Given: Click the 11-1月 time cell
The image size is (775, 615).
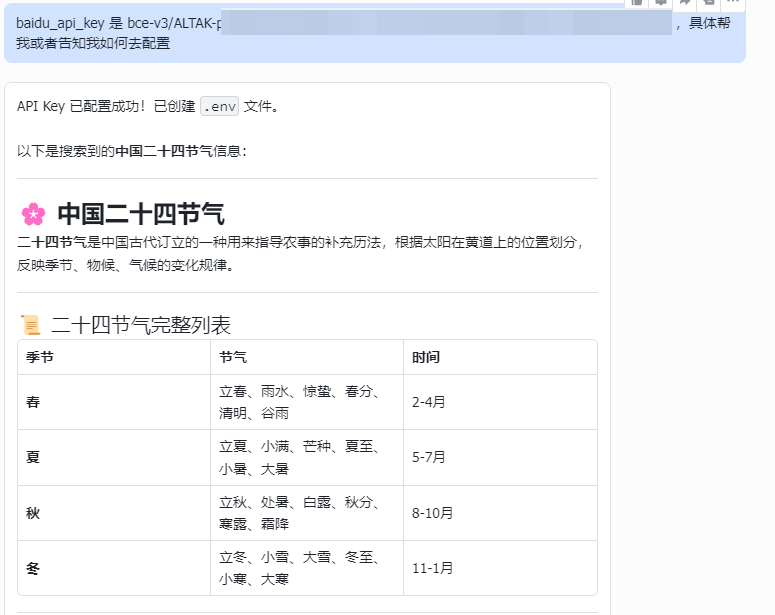Looking at the screenshot, I should (x=432, y=568).
